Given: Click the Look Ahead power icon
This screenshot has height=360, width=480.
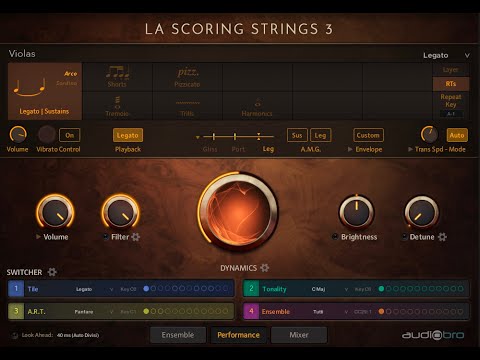Looking at the screenshot, I should click(x=15, y=335).
